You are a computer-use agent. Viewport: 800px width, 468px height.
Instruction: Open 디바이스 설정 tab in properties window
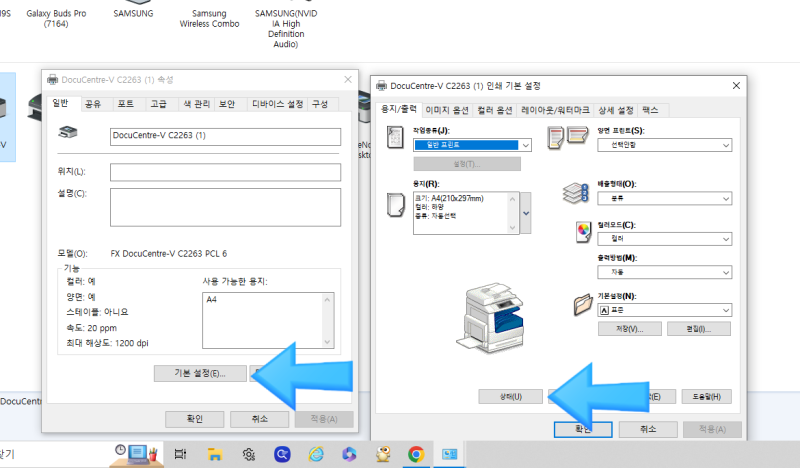click(278, 104)
